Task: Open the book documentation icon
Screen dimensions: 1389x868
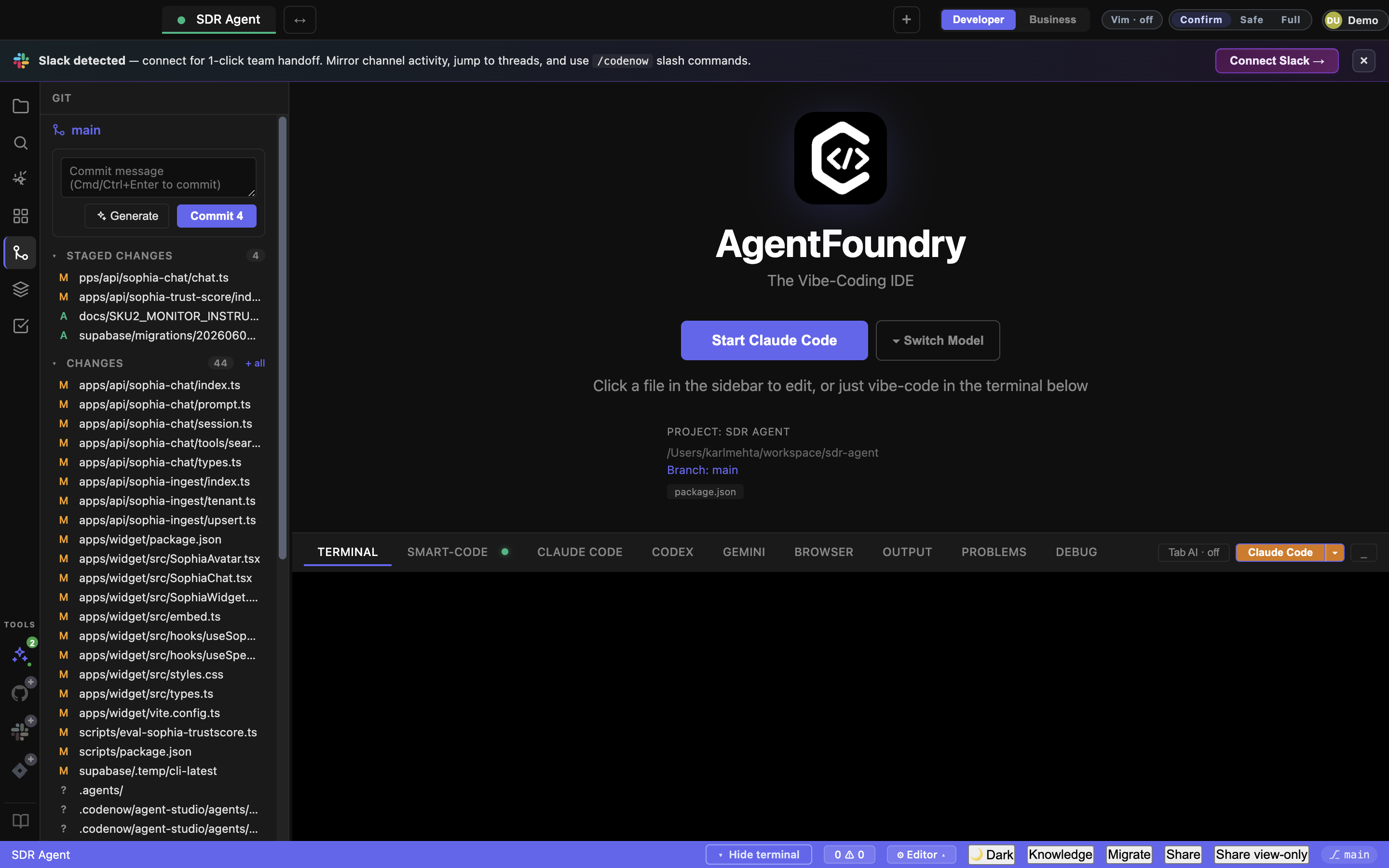Action: [21, 821]
